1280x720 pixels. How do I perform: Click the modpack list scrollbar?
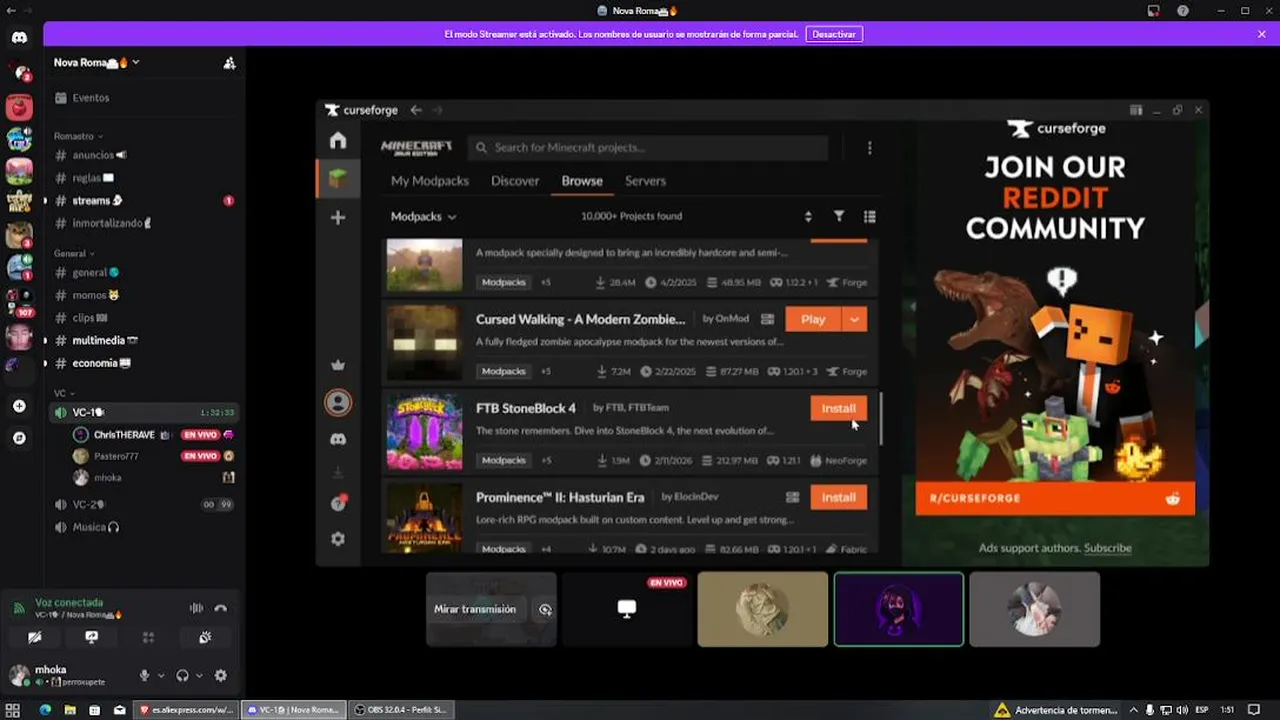(x=881, y=418)
